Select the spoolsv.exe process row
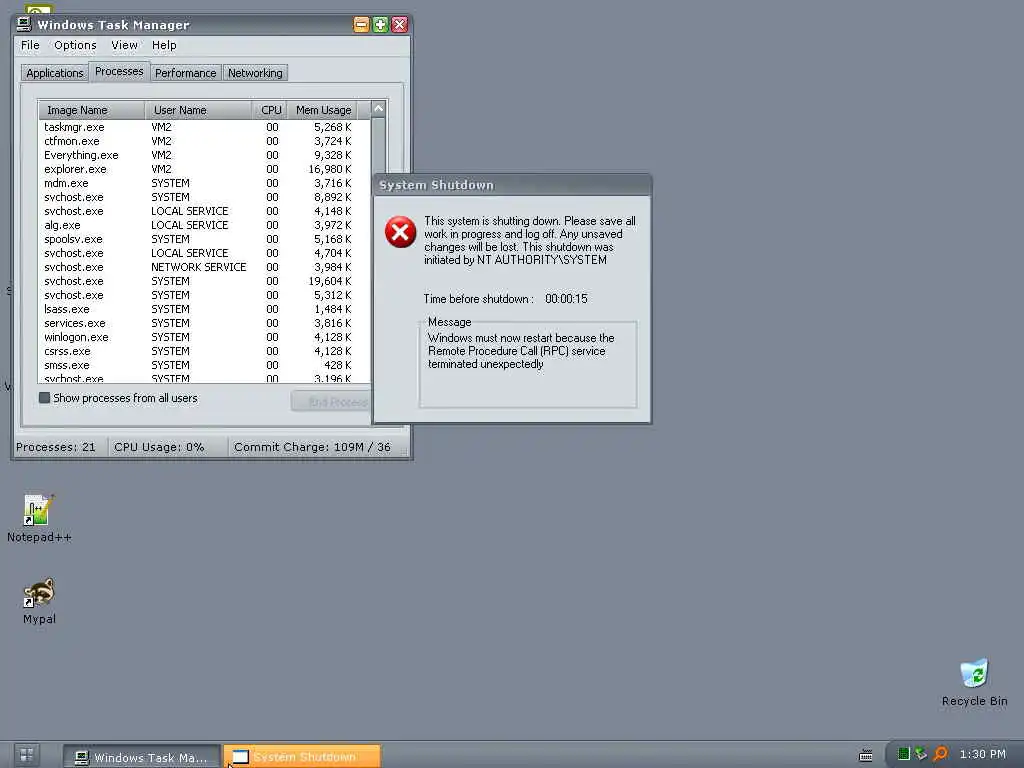1024x768 pixels. [204, 239]
